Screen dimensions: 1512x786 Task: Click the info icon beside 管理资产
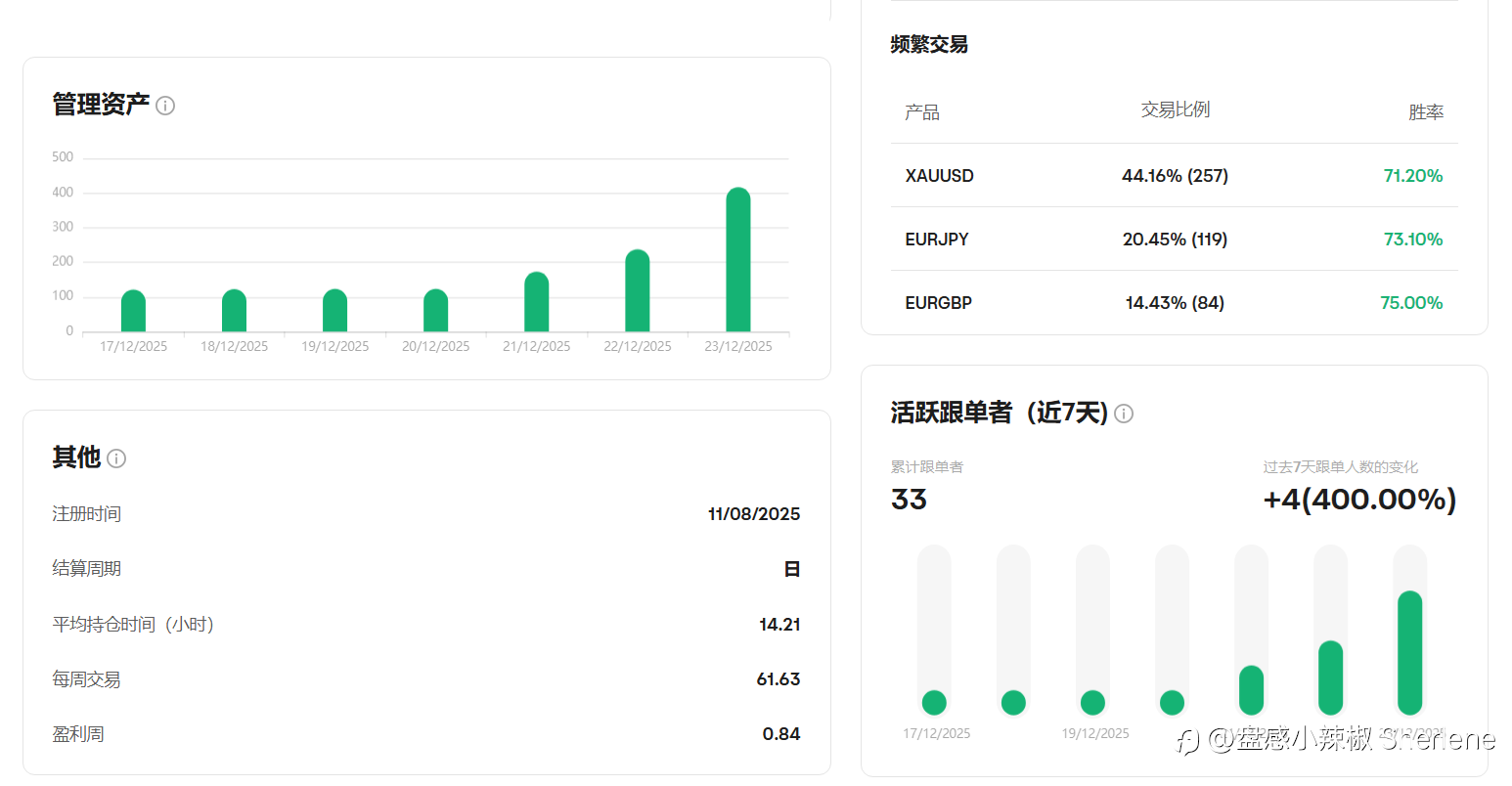click(x=165, y=106)
